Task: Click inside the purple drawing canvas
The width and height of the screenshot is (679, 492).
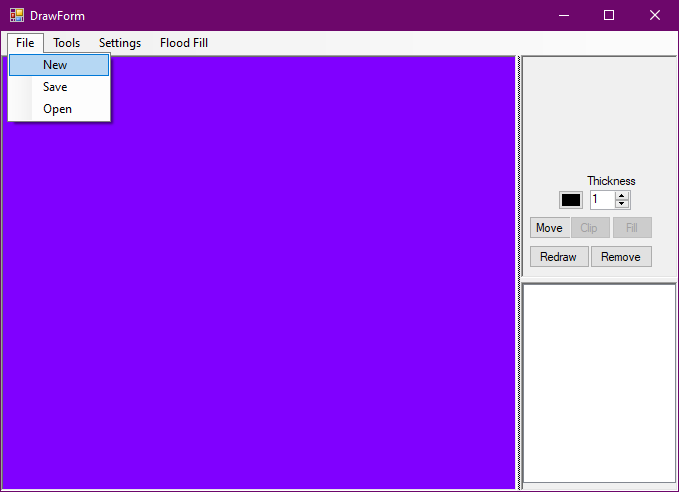Action: pyautogui.click(x=260, y=300)
